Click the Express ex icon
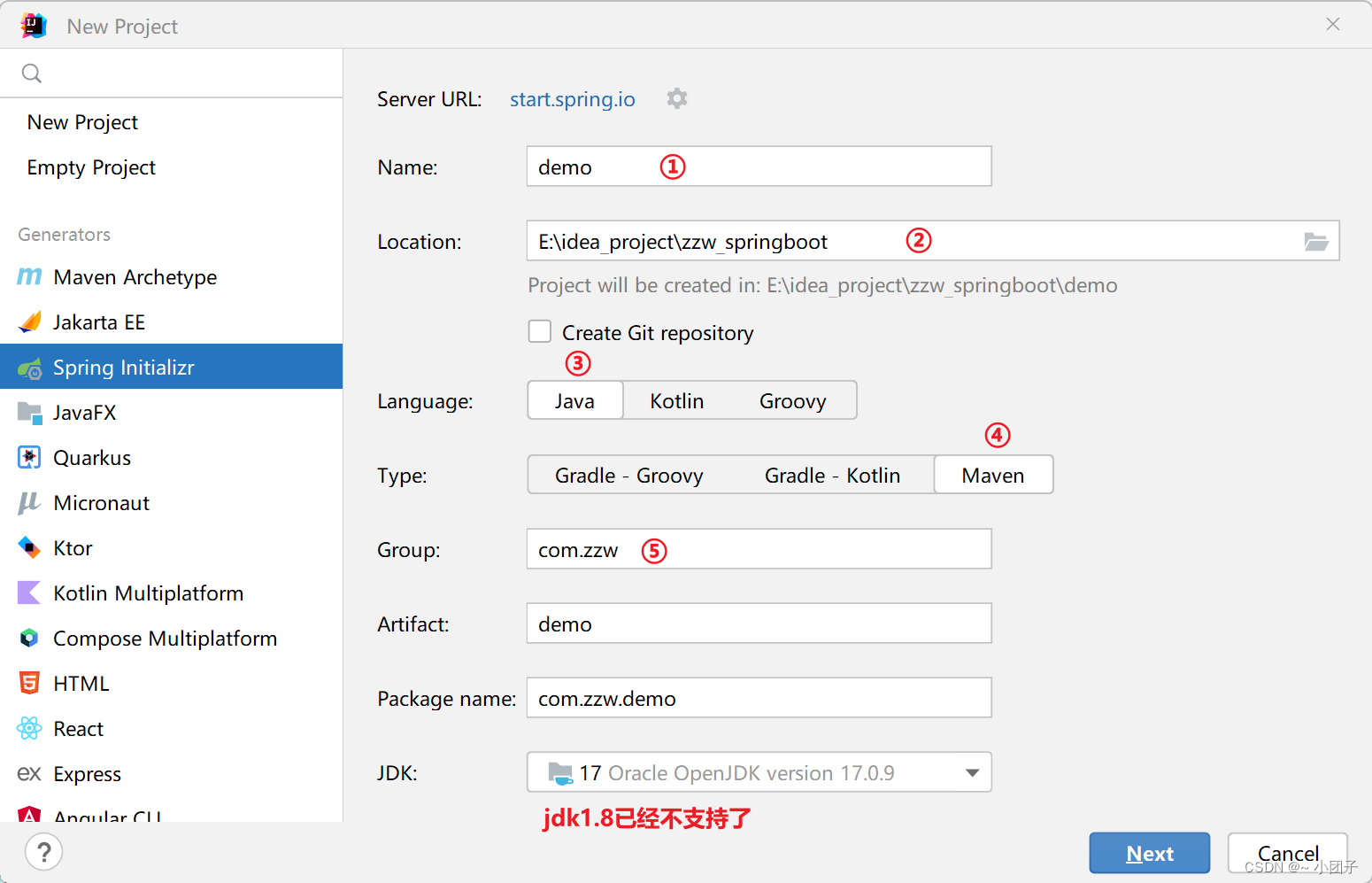The height and width of the screenshot is (883, 1372). (x=29, y=774)
